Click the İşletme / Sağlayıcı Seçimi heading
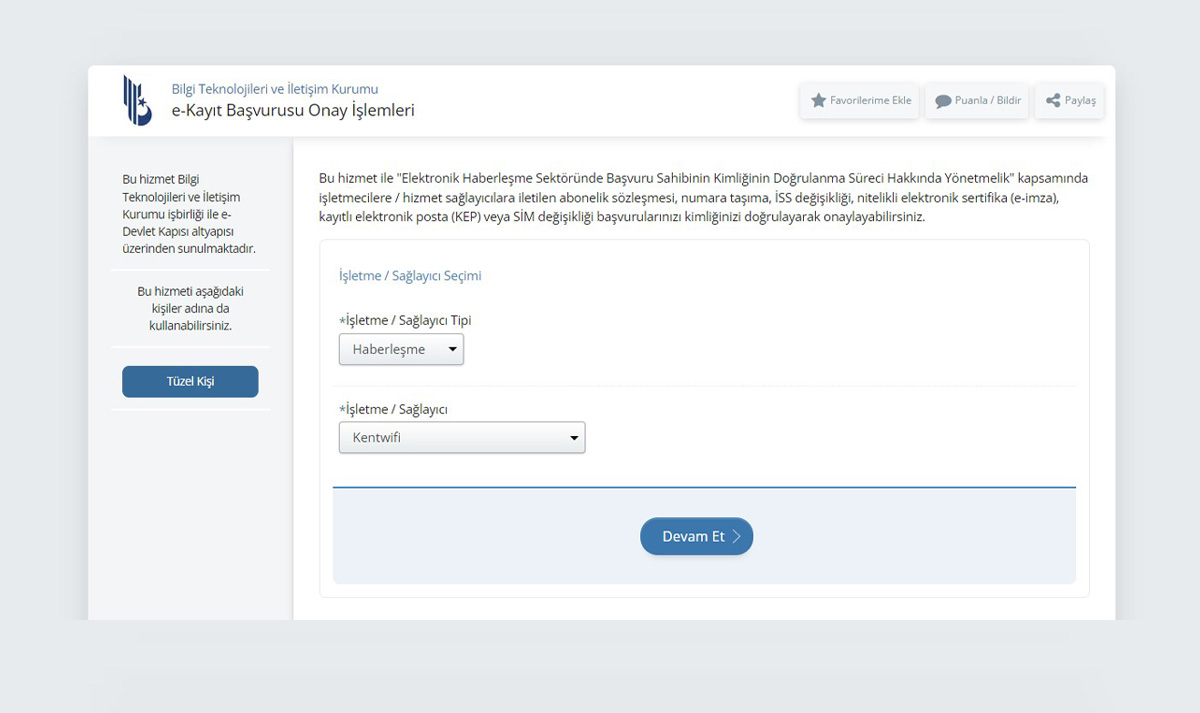The image size is (1200, 713). (410, 276)
